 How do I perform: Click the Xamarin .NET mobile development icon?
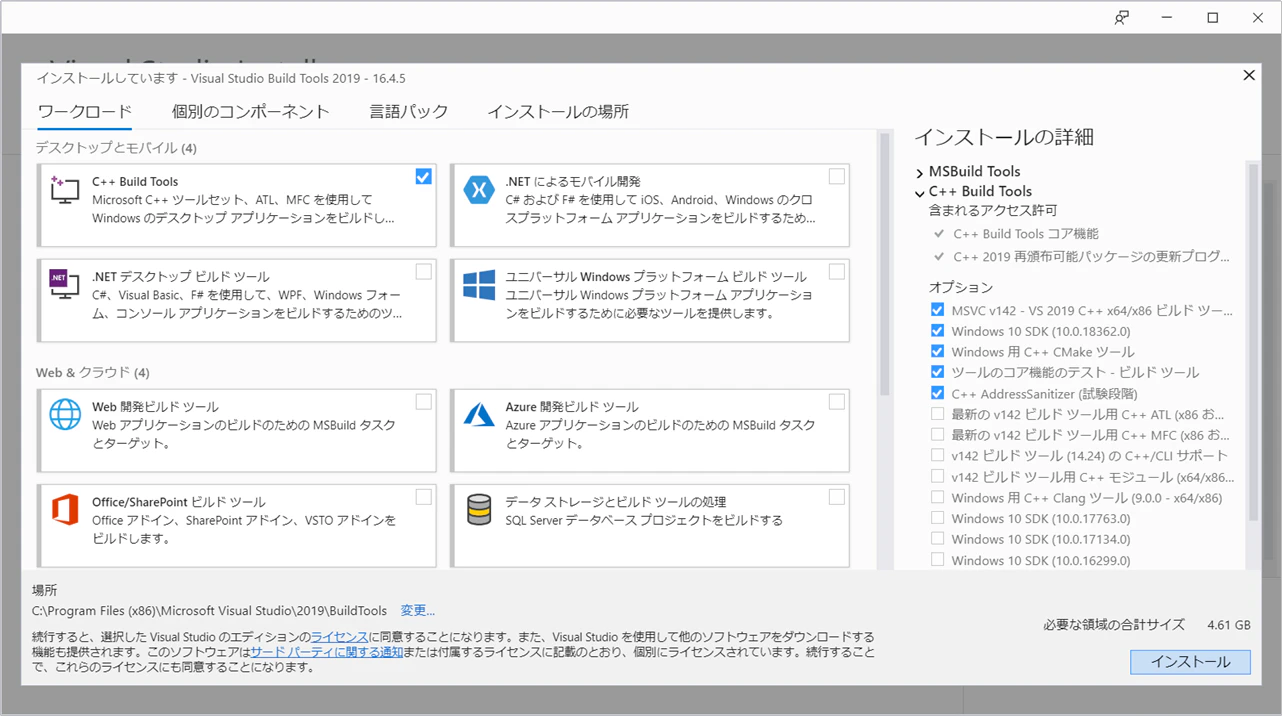click(x=479, y=191)
